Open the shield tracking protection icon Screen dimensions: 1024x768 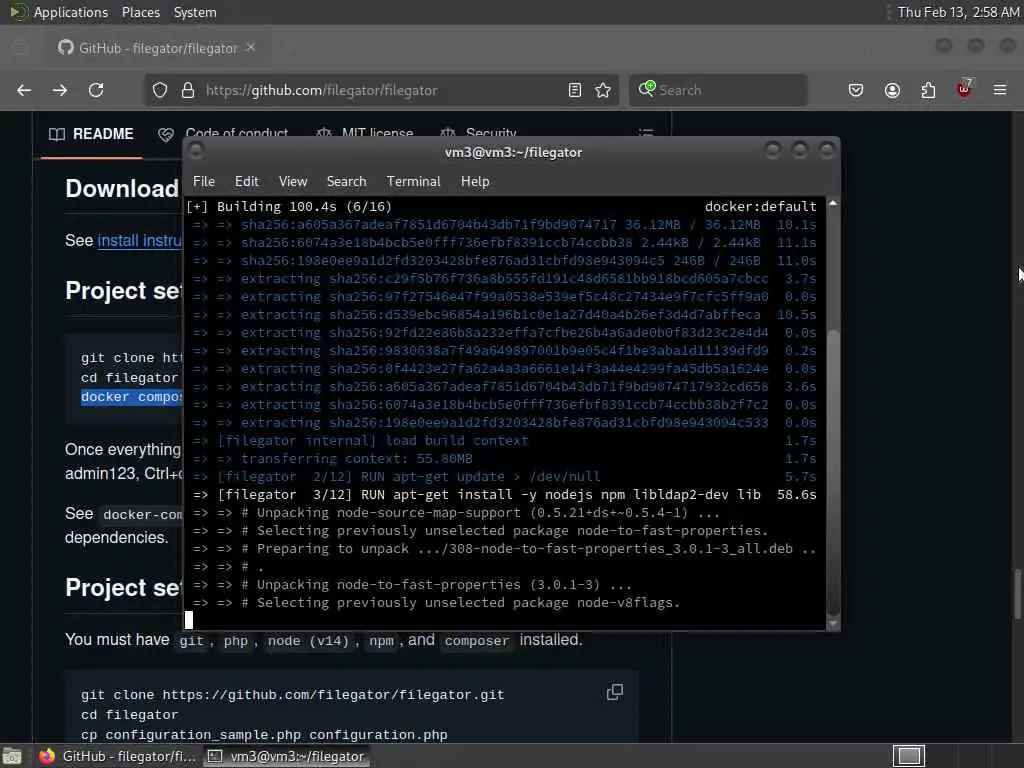(160, 90)
